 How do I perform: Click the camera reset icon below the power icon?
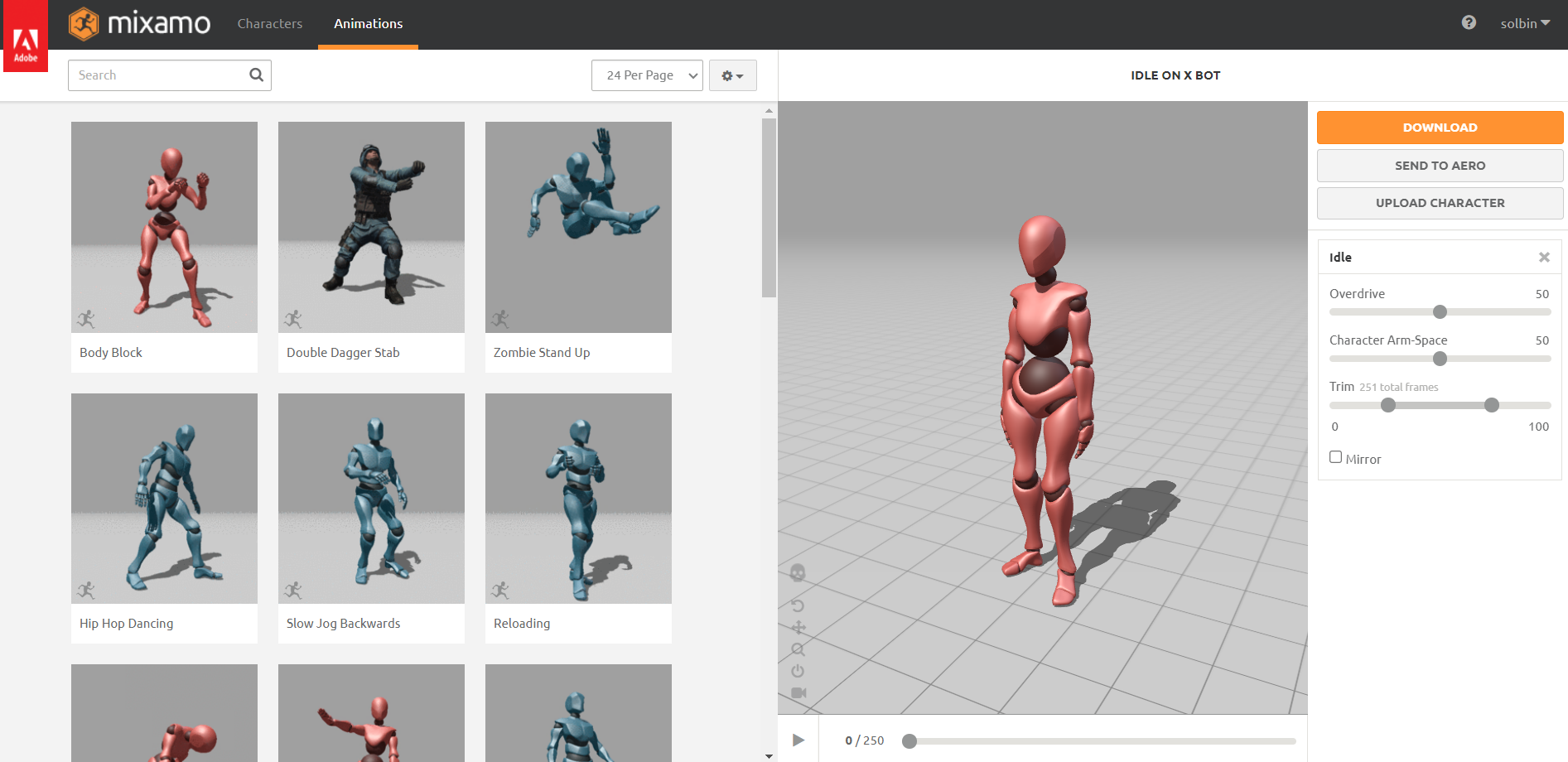pos(798,693)
